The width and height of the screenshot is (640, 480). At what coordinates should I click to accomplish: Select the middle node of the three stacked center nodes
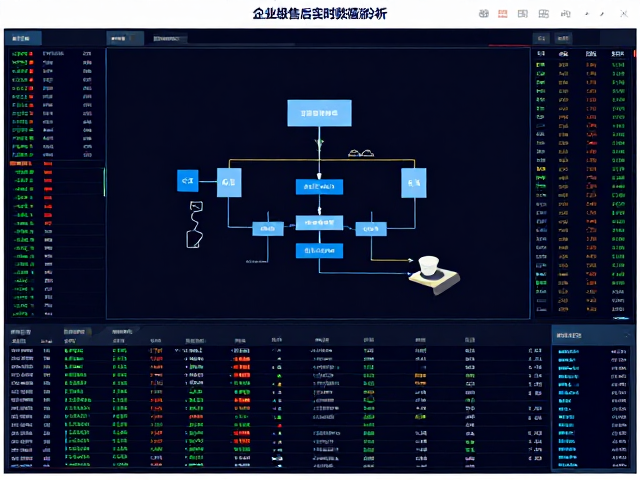[319, 223]
